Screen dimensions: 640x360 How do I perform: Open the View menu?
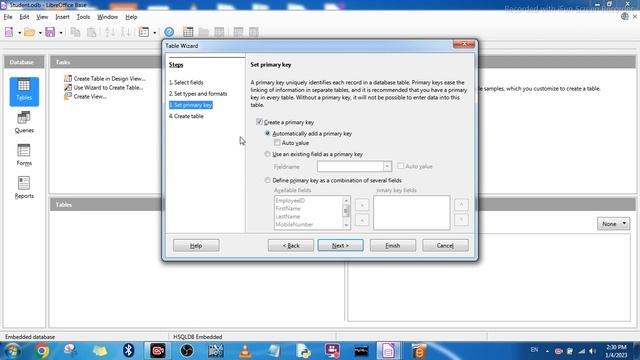point(42,17)
